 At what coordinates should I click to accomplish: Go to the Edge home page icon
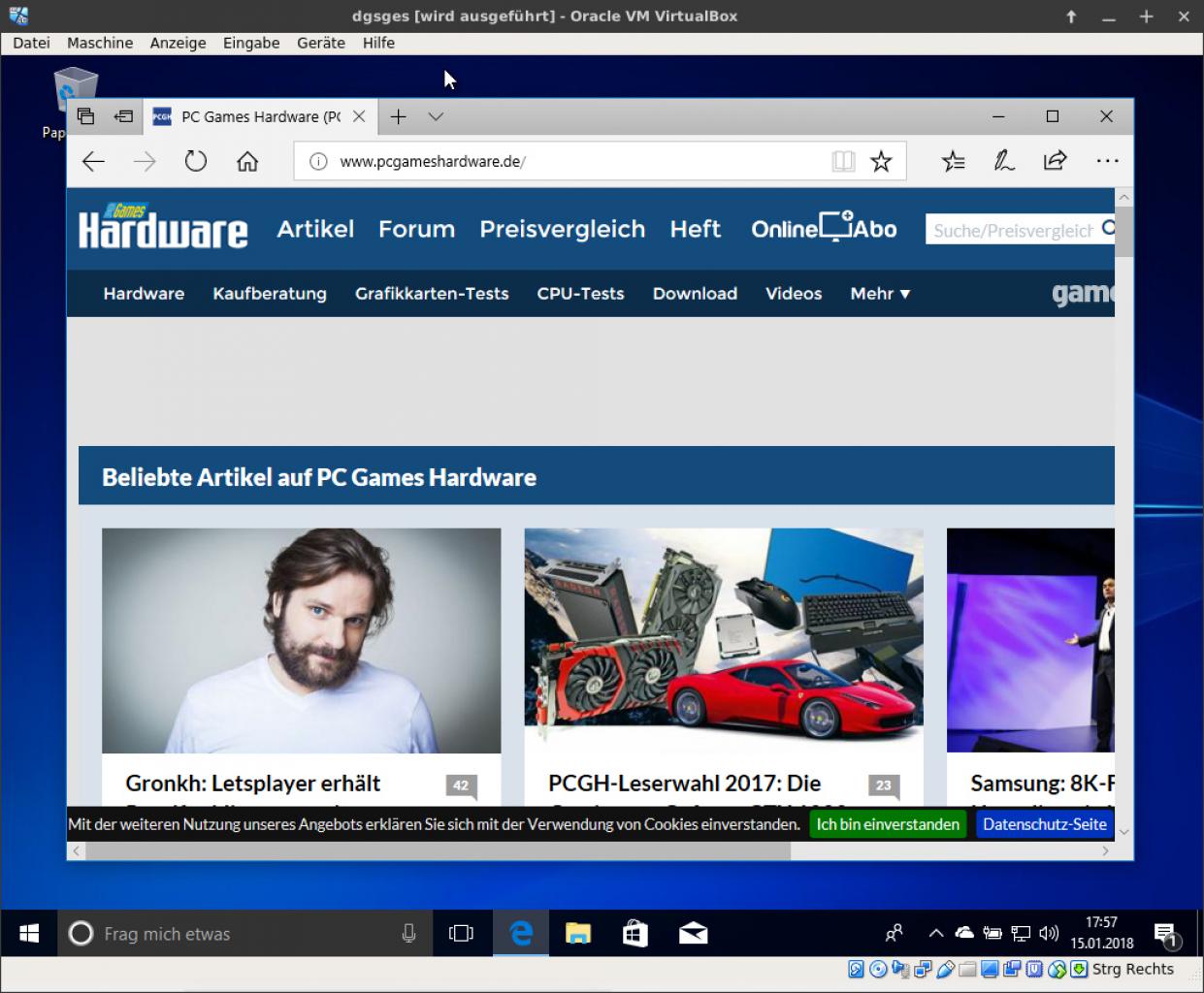pyautogui.click(x=247, y=162)
